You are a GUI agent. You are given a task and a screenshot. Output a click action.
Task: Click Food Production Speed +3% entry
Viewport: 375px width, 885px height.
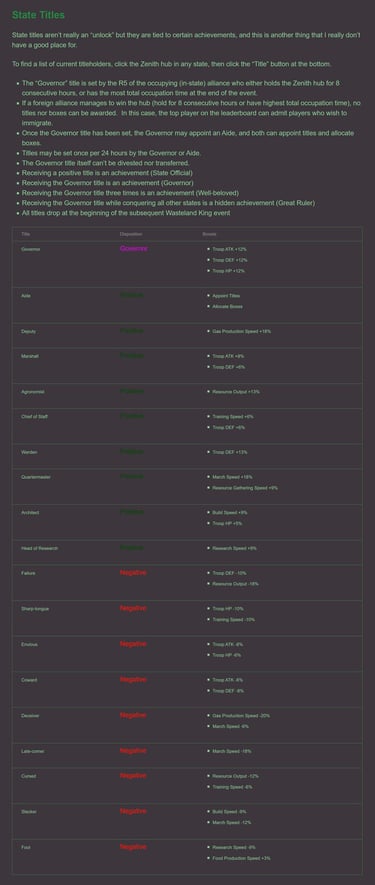pyautogui.click(x=241, y=858)
